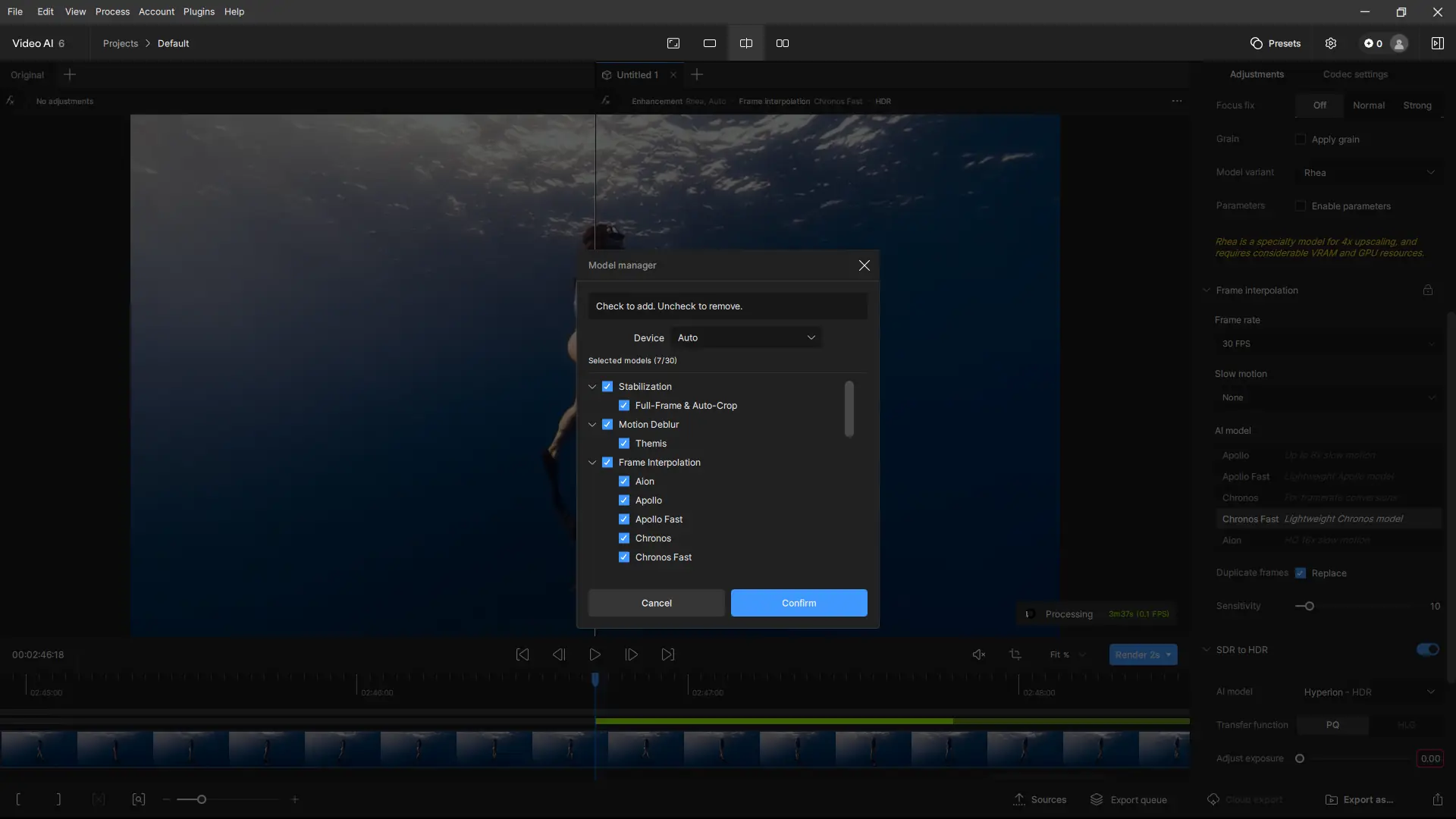Jump to the last frame icon
Image resolution: width=1456 pixels, height=819 pixels.
coord(668,654)
